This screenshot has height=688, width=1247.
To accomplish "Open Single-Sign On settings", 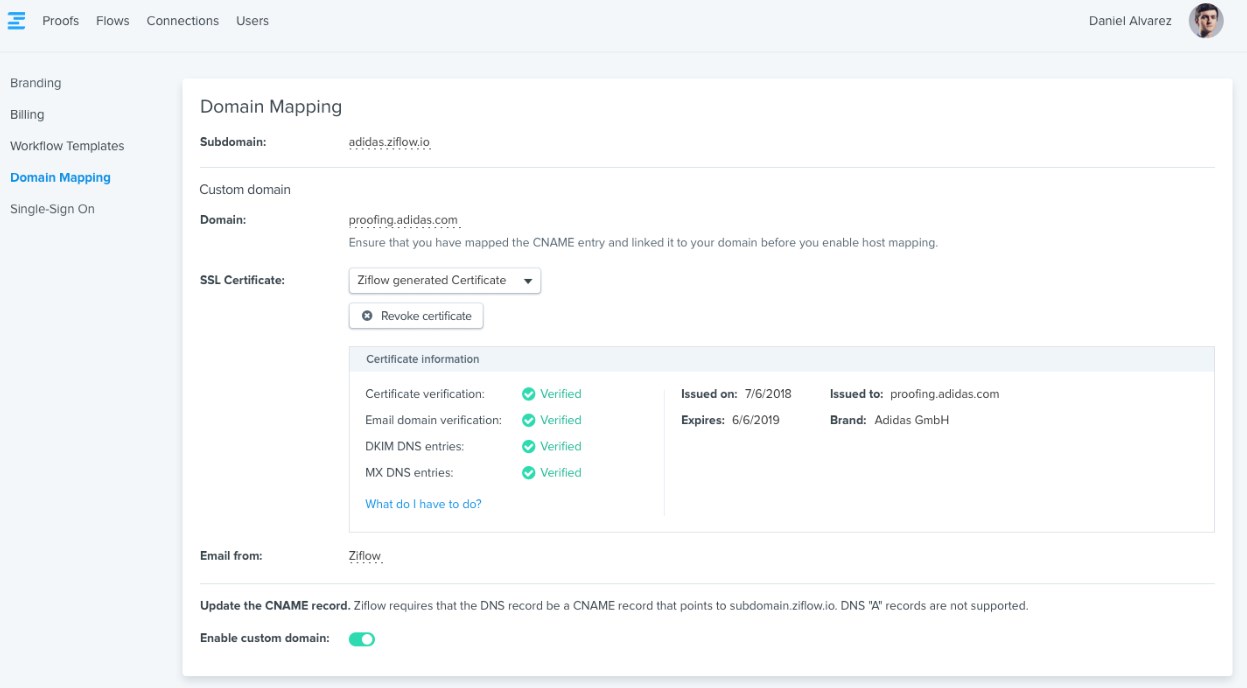I will 52,209.
